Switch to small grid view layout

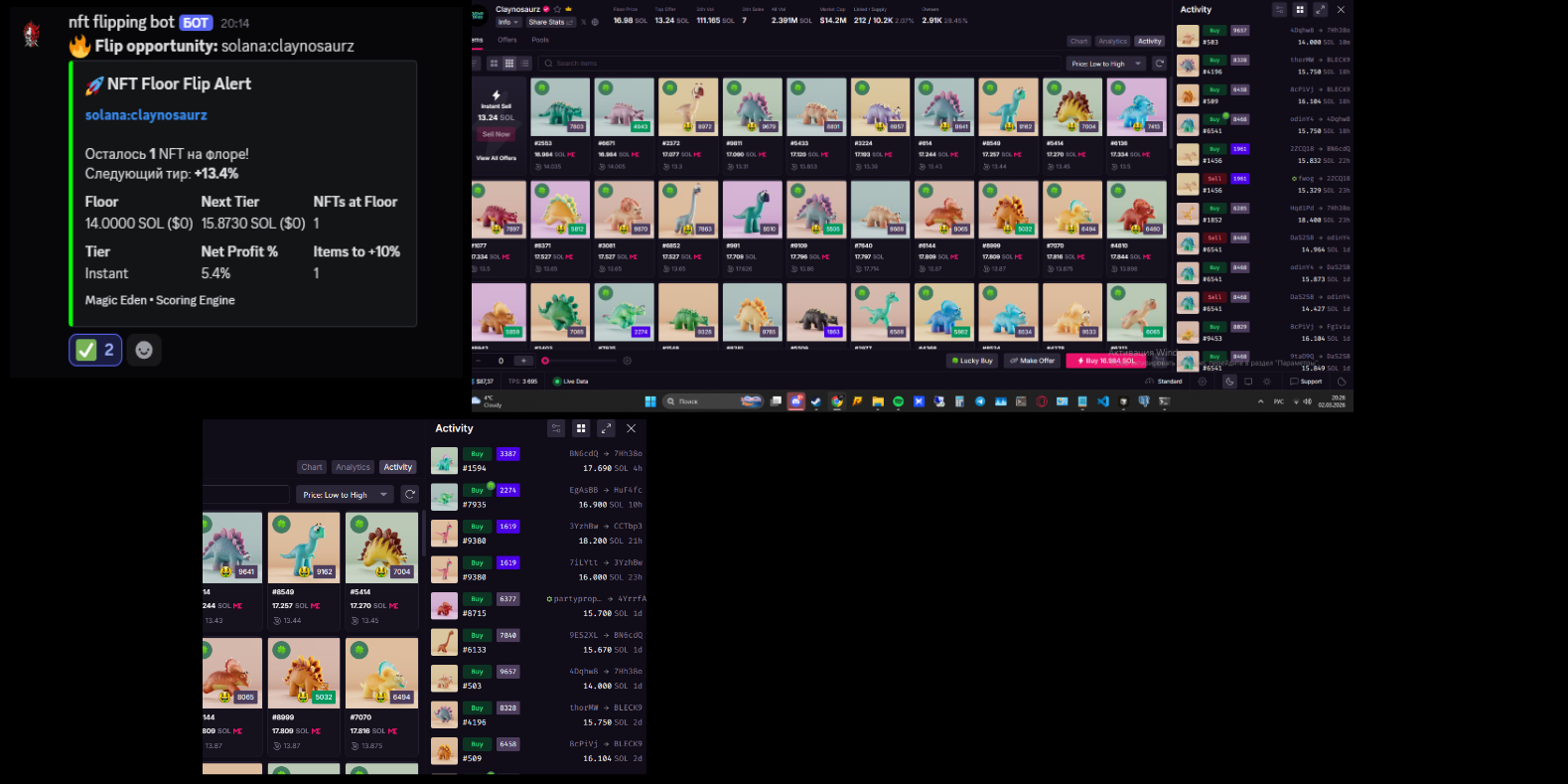[509, 63]
